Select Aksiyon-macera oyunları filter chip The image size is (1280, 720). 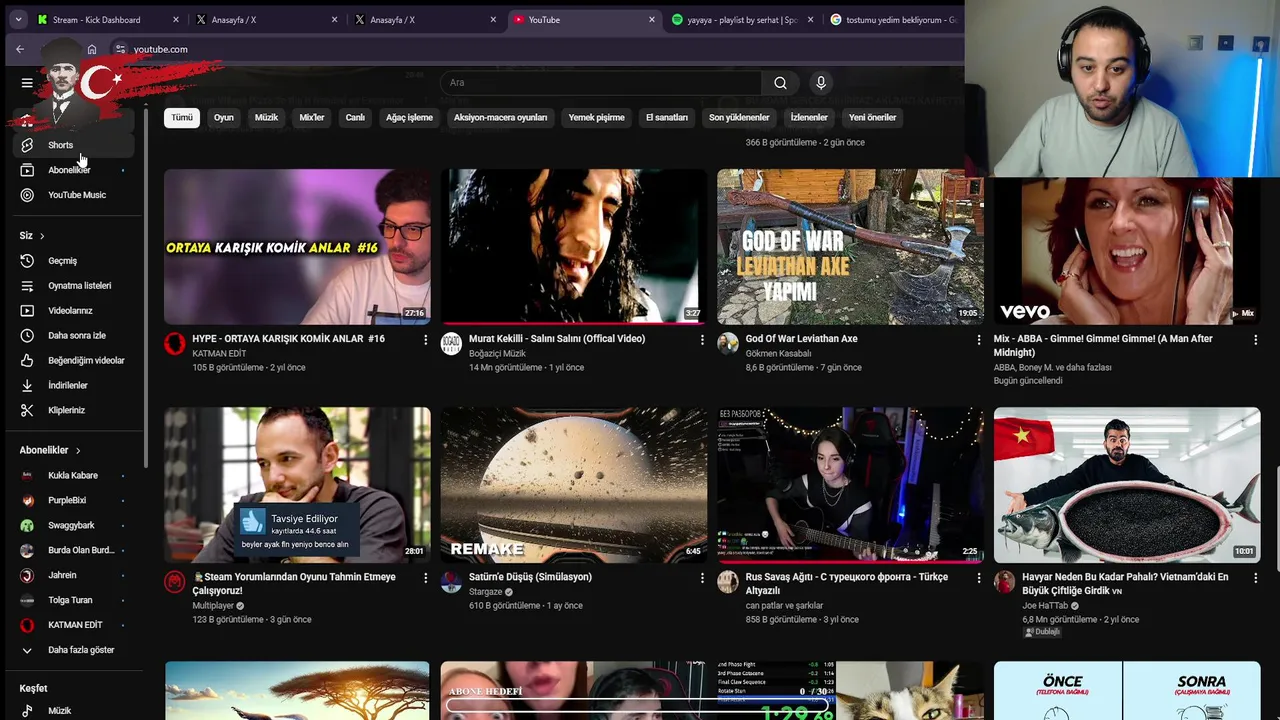tap(500, 118)
